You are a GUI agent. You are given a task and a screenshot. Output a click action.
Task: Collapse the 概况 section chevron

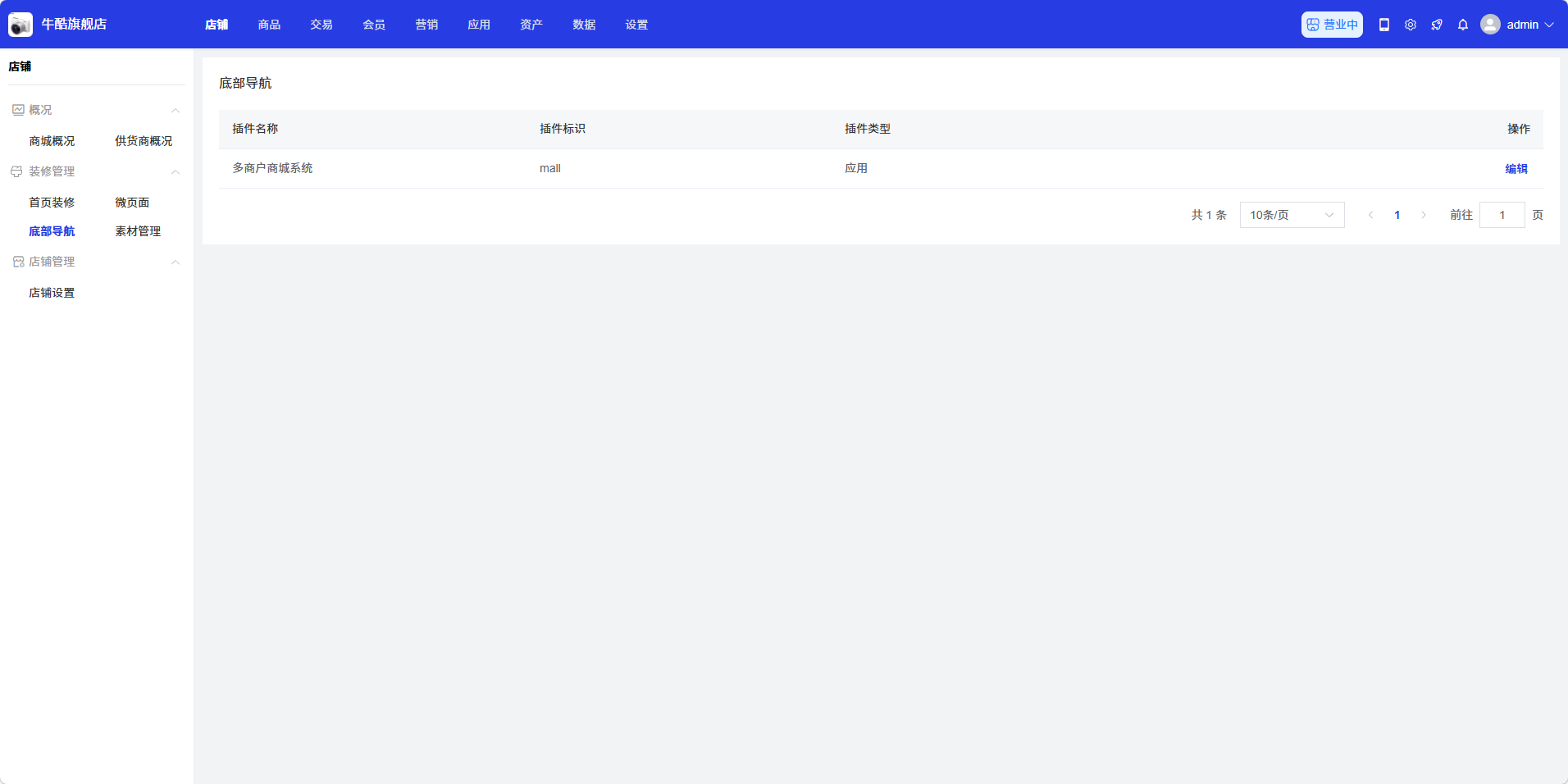pos(175,111)
